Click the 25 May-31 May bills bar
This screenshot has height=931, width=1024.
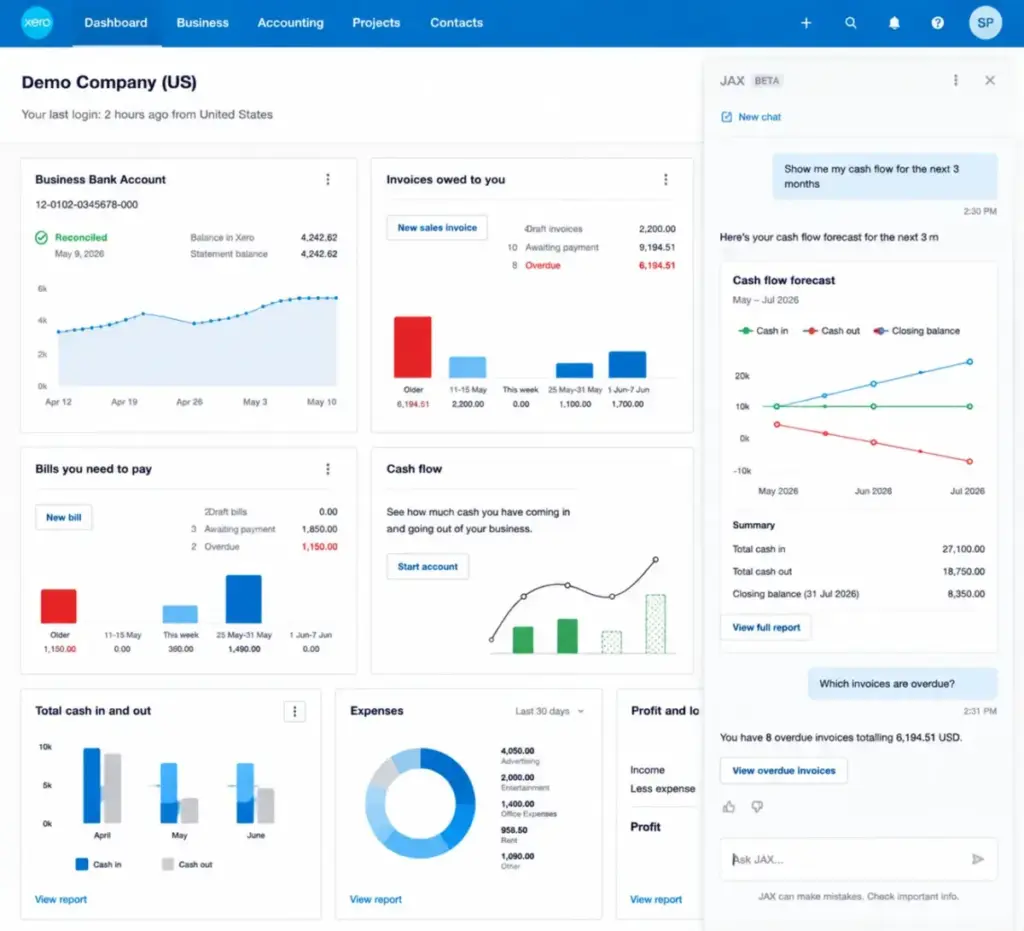click(x=244, y=599)
